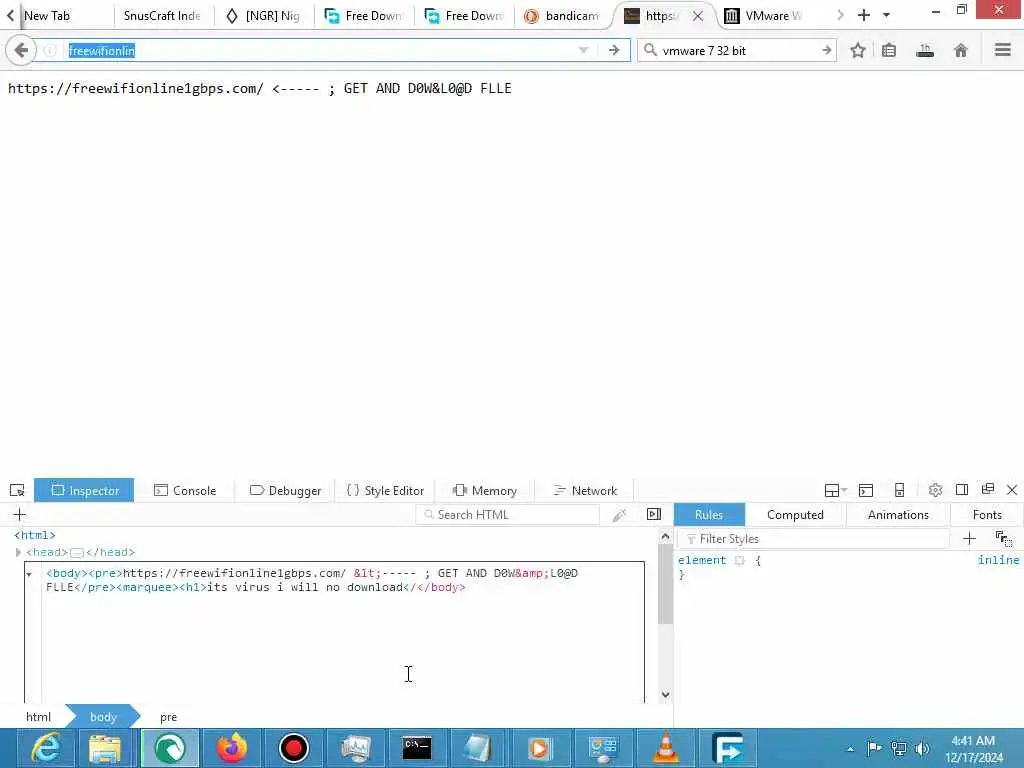Toggle pseudo-class panel icon in Rules

pos(1004,539)
